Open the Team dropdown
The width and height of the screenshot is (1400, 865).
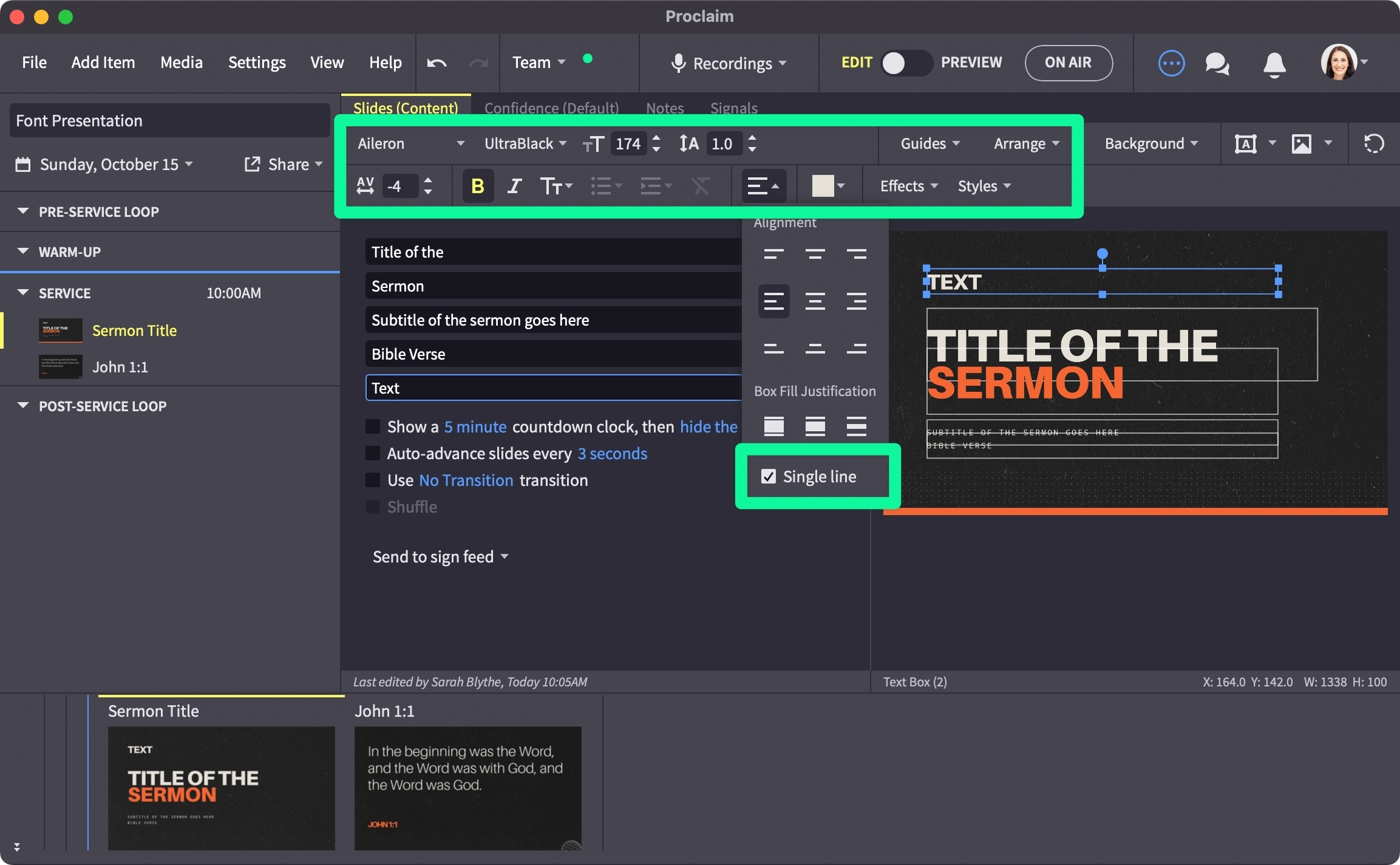tap(539, 63)
